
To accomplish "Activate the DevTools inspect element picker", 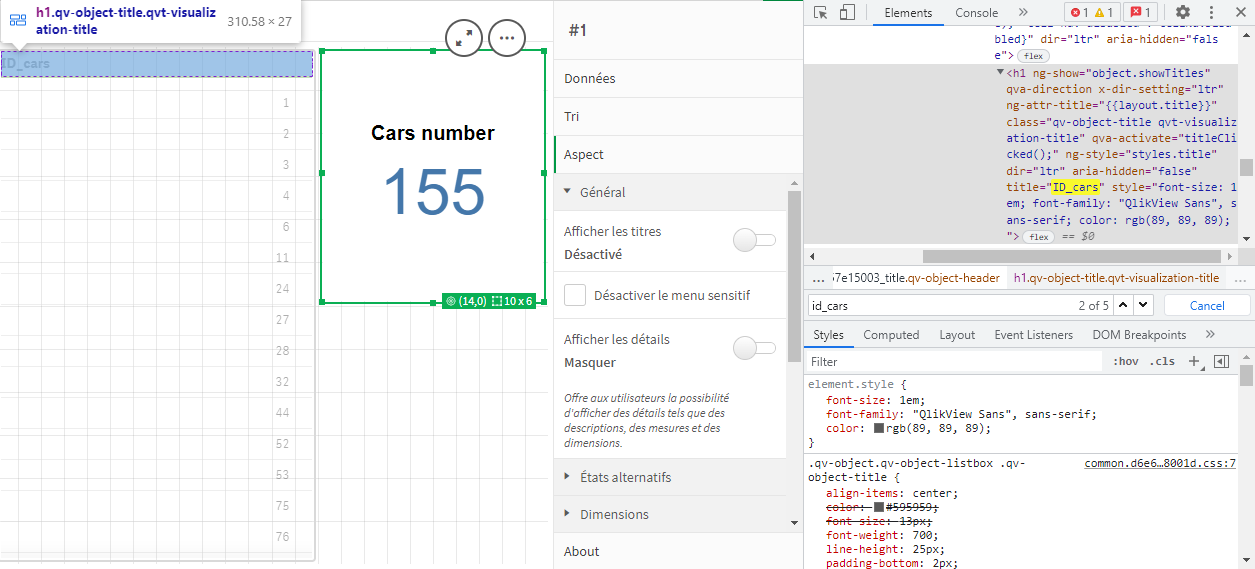I will (x=820, y=13).
